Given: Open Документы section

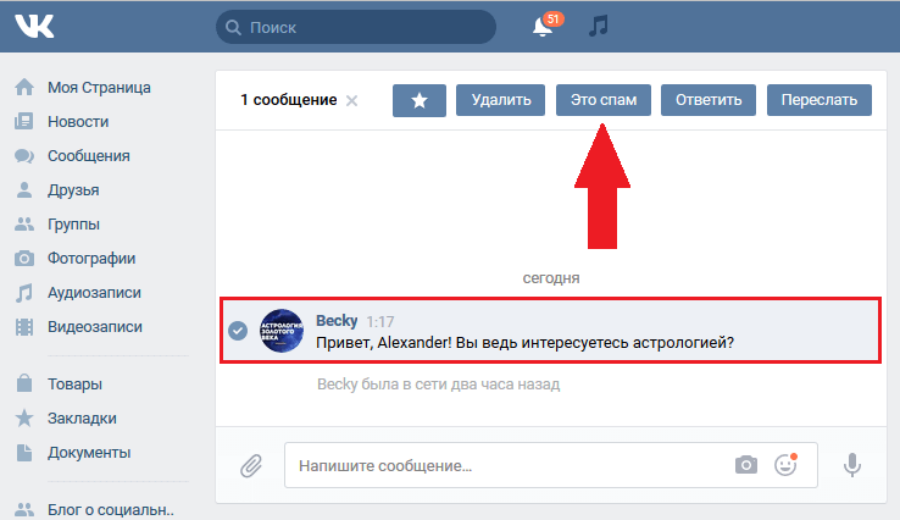Looking at the screenshot, I should [89, 452].
